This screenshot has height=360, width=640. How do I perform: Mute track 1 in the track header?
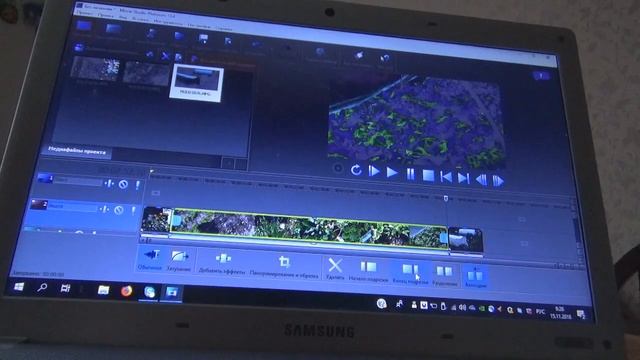click(x=123, y=184)
